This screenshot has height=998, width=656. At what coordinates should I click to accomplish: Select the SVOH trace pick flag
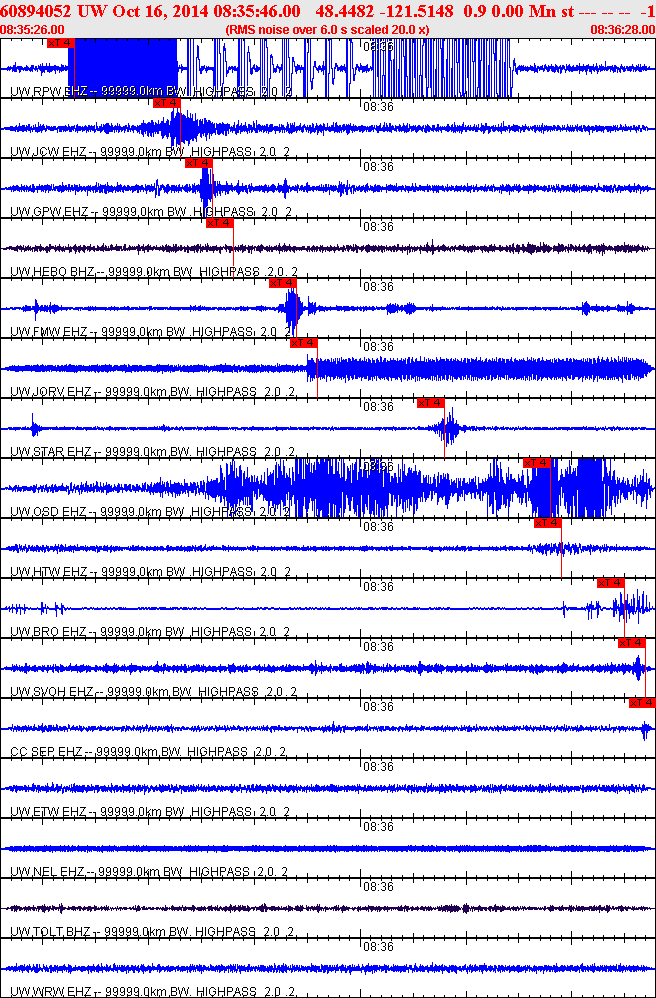632,643
